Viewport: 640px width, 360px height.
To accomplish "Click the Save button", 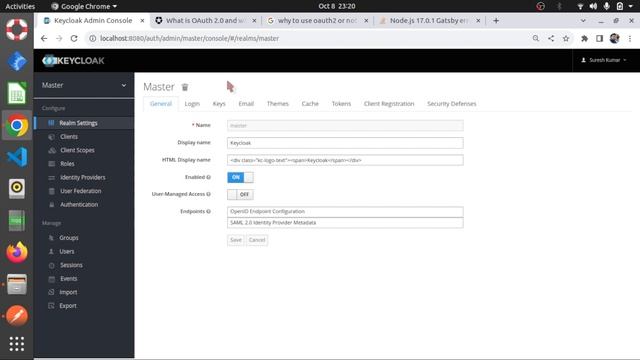I will click(x=236, y=240).
